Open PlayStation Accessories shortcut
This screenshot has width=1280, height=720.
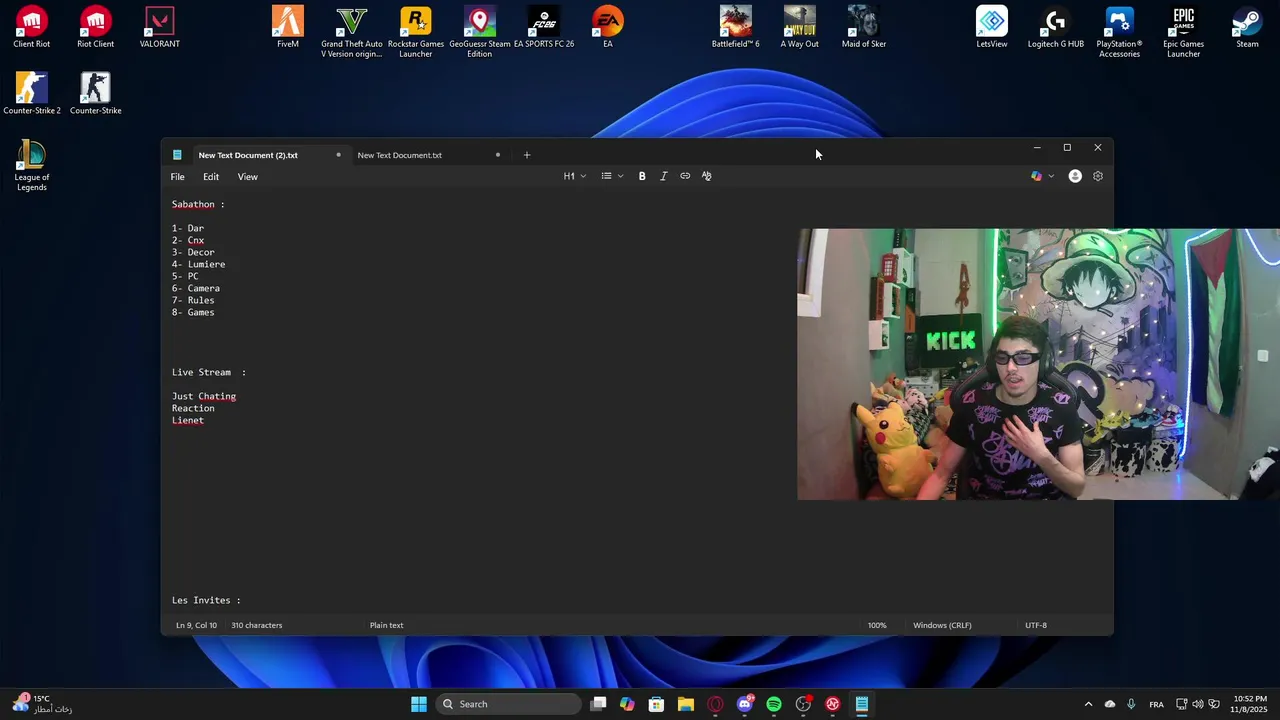pyautogui.click(x=1120, y=32)
